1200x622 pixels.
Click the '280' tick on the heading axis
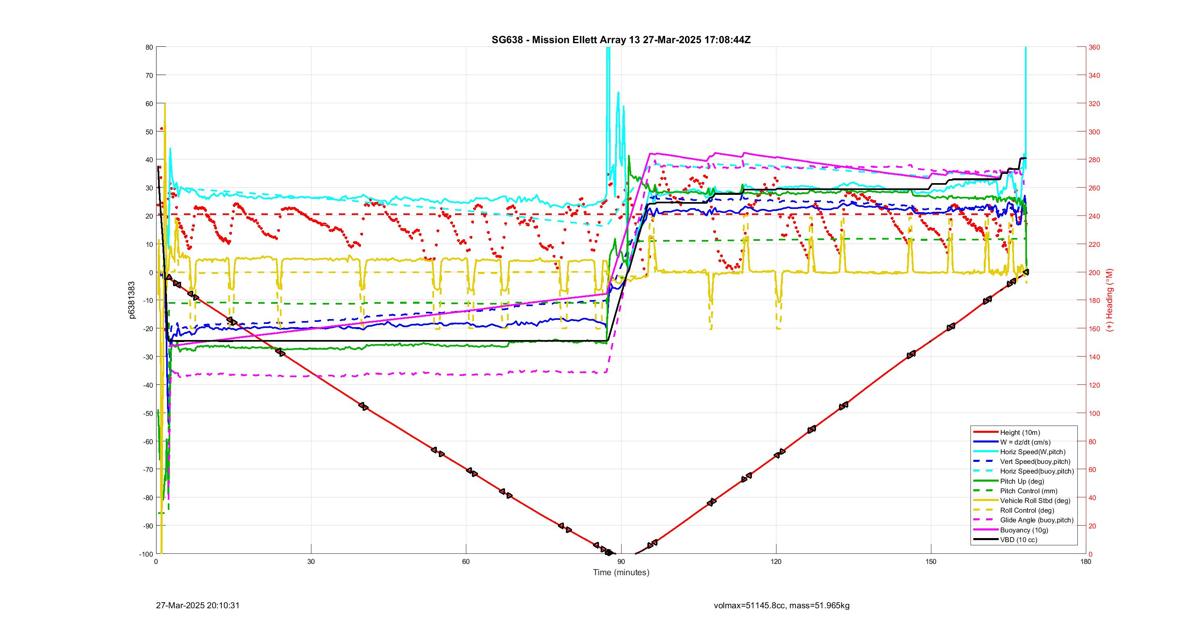1095,160
